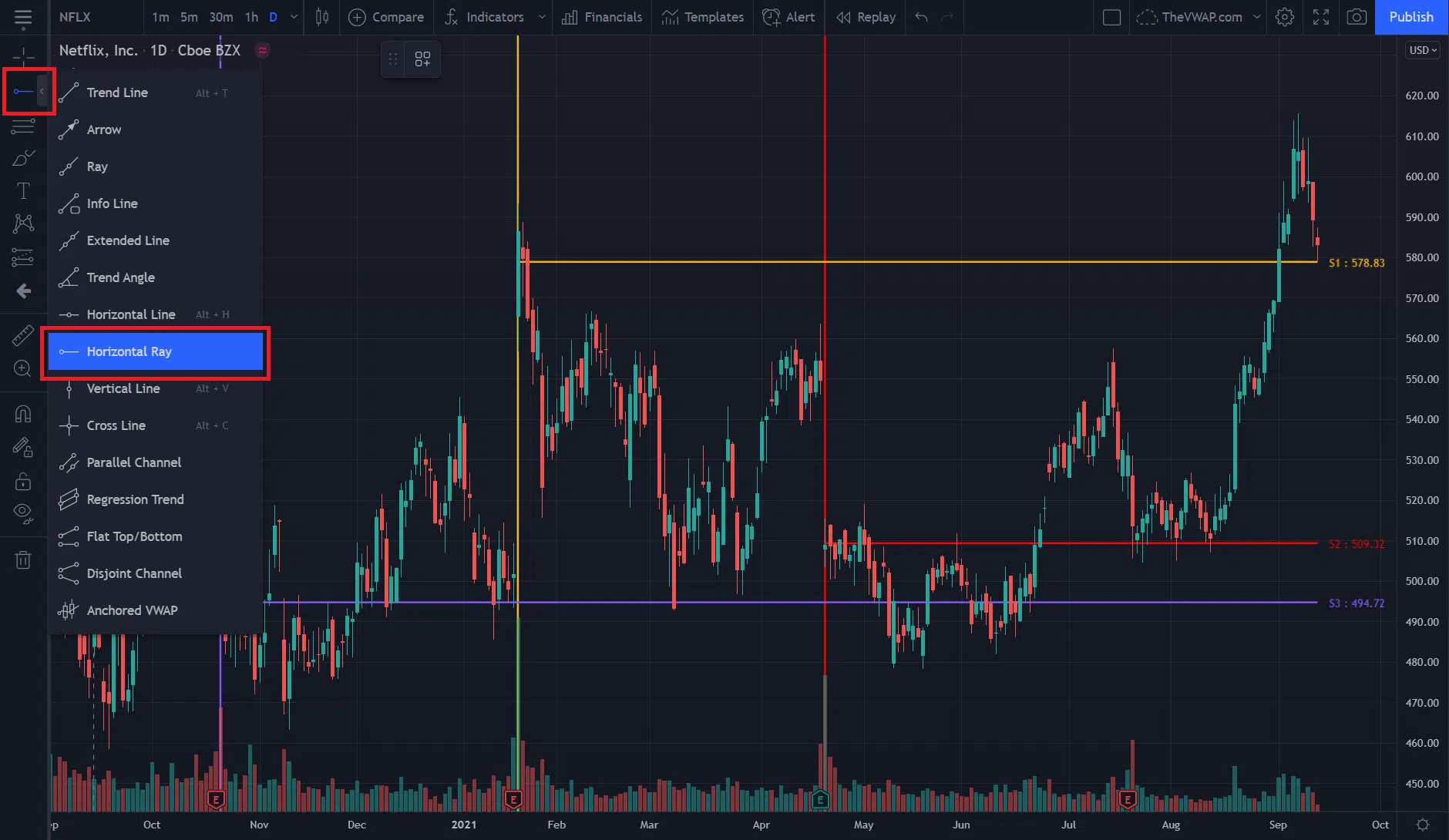Activate the Zoom In tool

(23, 368)
